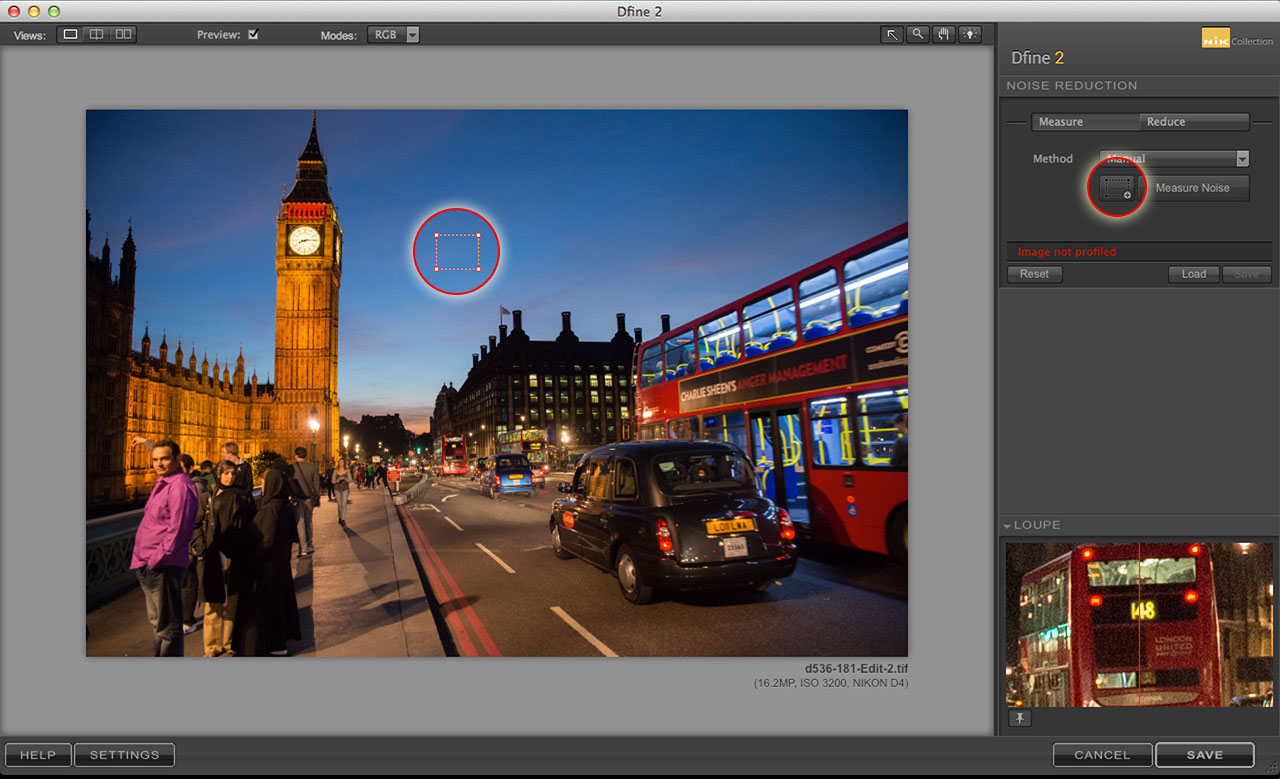This screenshot has width=1280, height=779.
Task: Collapse the Loupe panel
Action: 1009,524
